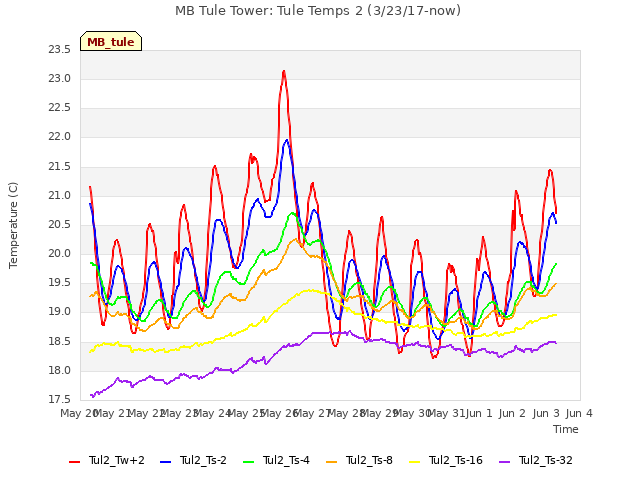Click the 20.5 y-axis tick label
The width and height of the screenshot is (640, 480).
pyautogui.click(x=60, y=224)
